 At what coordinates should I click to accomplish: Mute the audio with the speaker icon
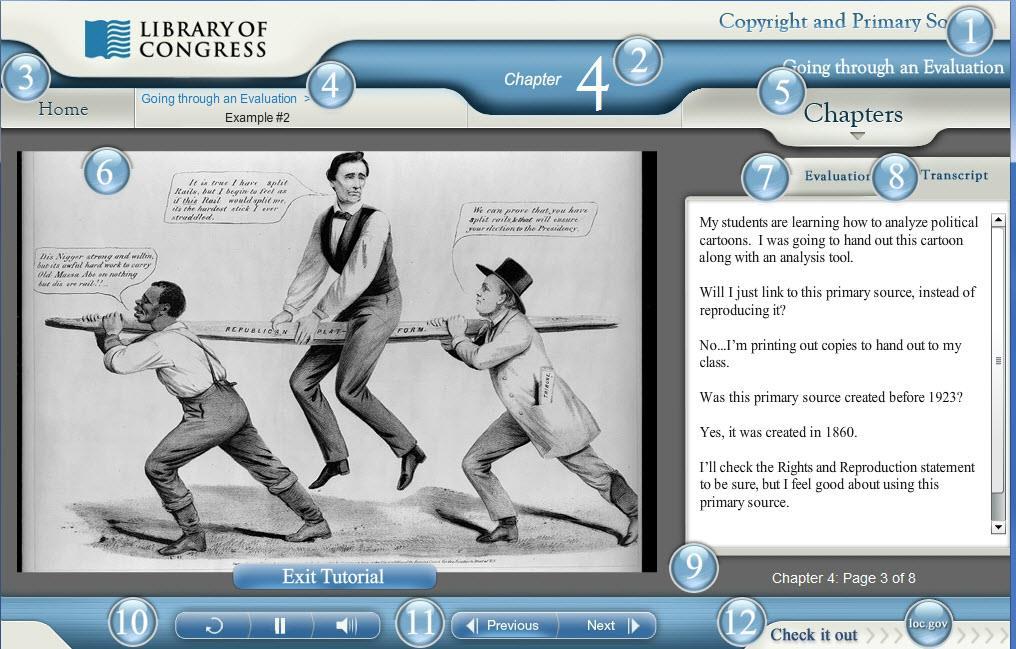tap(347, 626)
